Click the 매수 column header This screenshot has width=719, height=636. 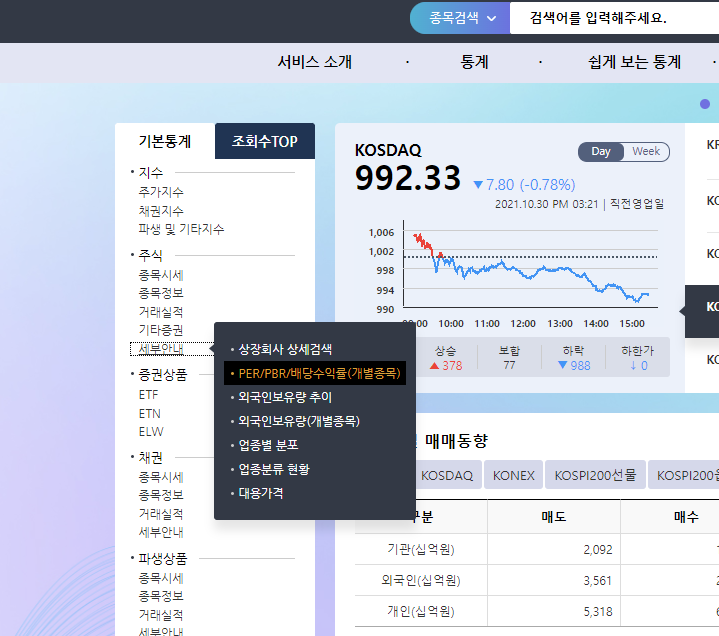[686, 517]
